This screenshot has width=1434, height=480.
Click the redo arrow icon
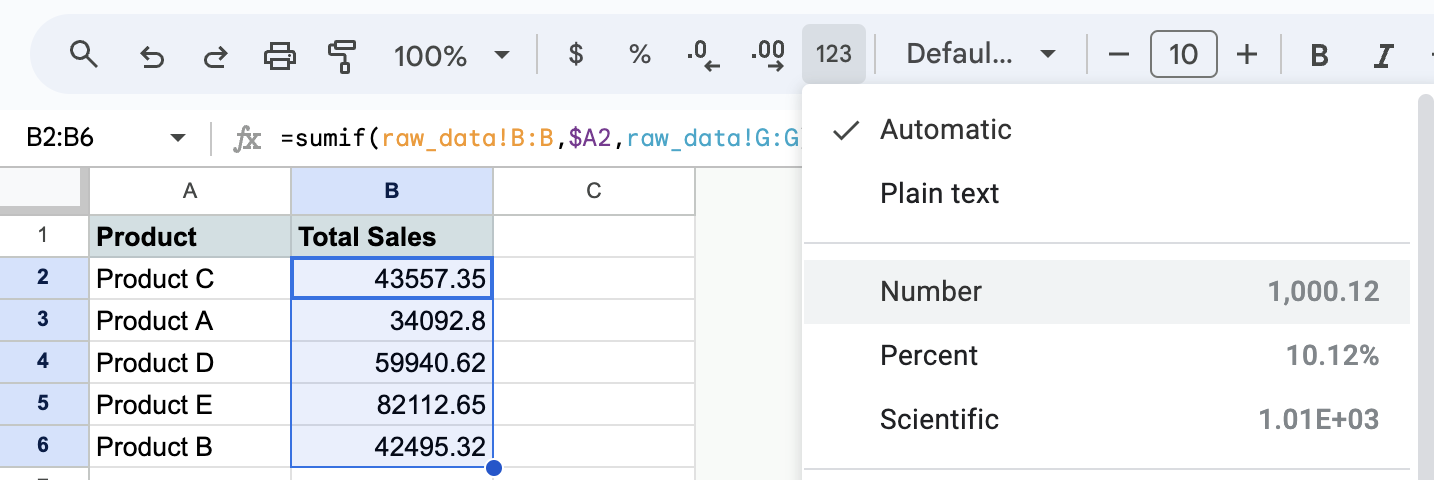tap(214, 55)
